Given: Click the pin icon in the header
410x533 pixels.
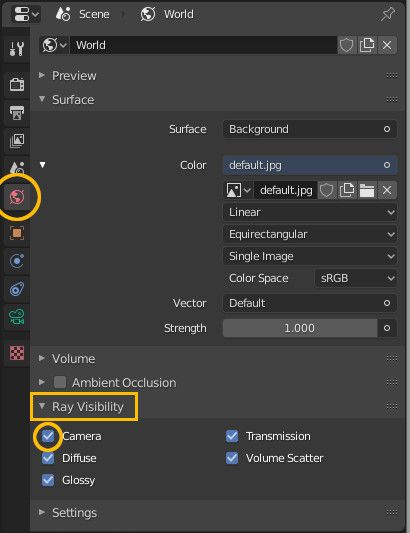Looking at the screenshot, I should pos(388,14).
